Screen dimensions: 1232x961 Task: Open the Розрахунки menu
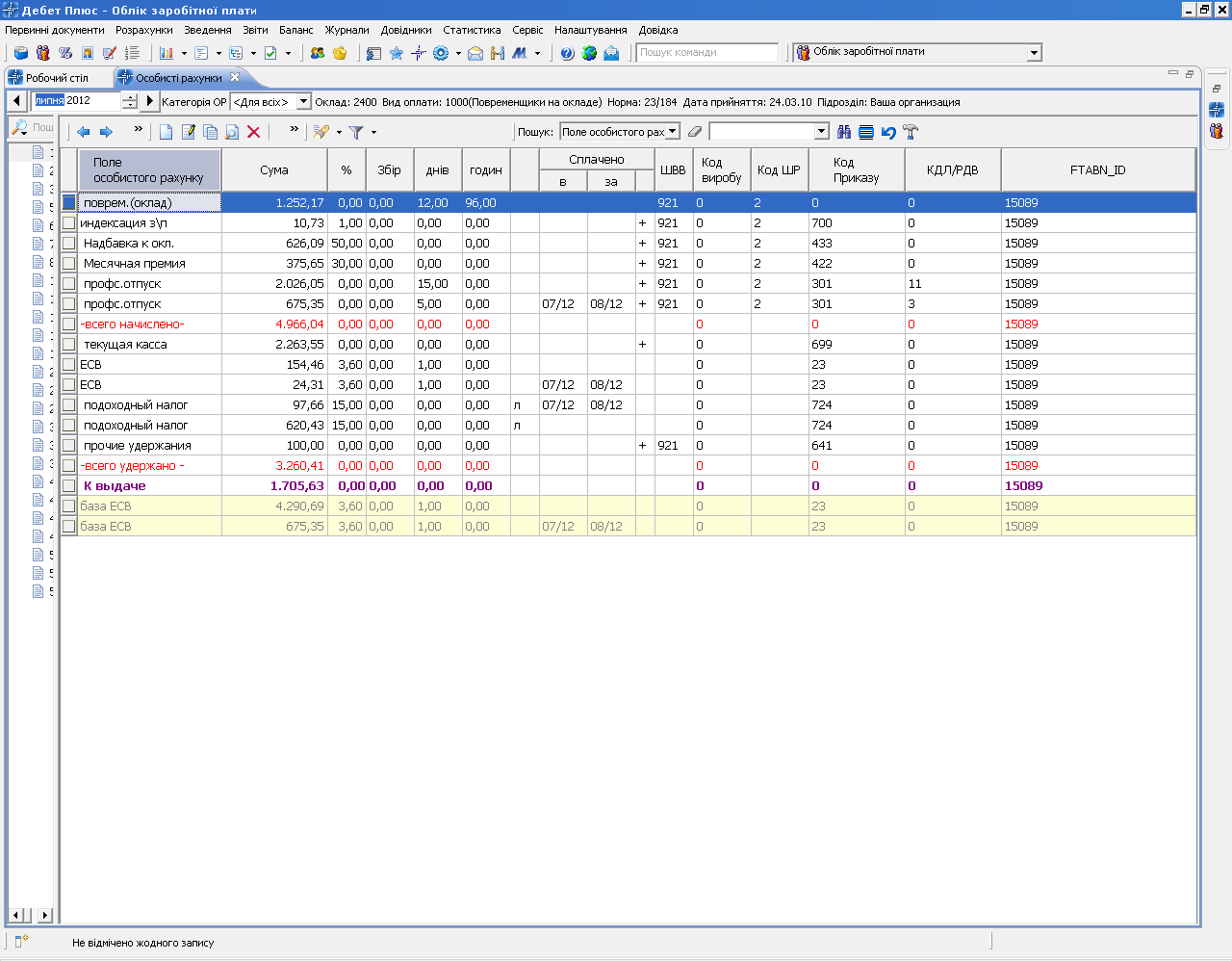coord(144,30)
